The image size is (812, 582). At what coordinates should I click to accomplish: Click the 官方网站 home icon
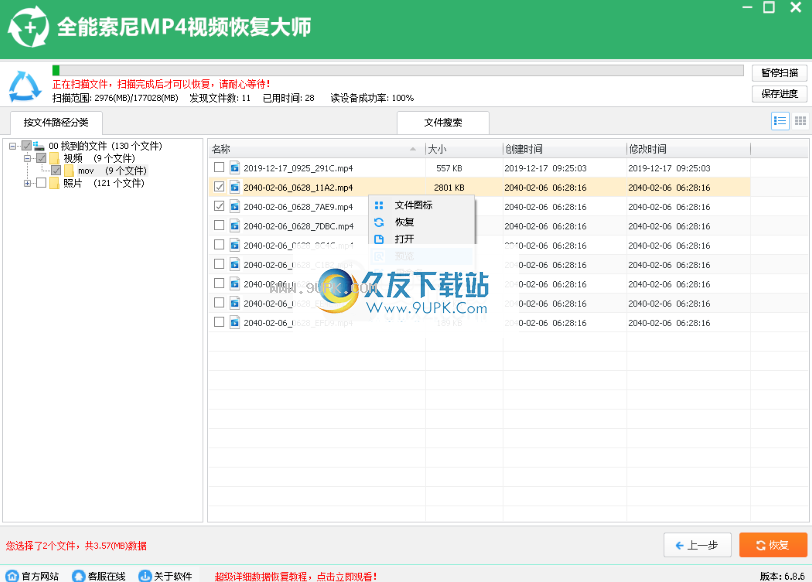(x=11, y=576)
